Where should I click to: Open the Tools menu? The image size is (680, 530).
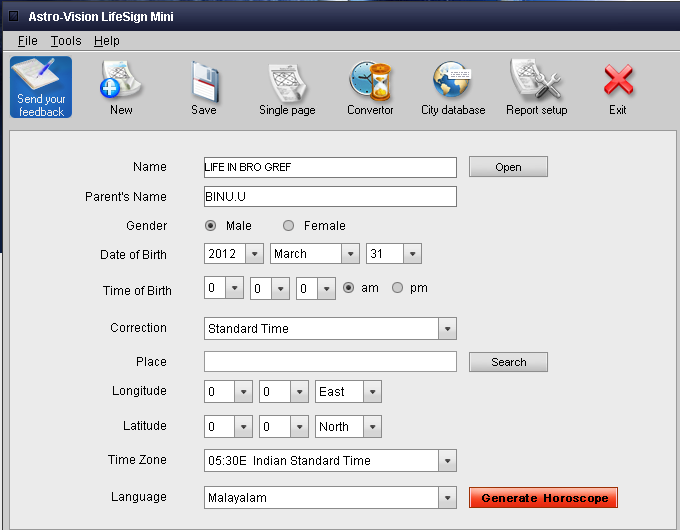[x=66, y=41]
